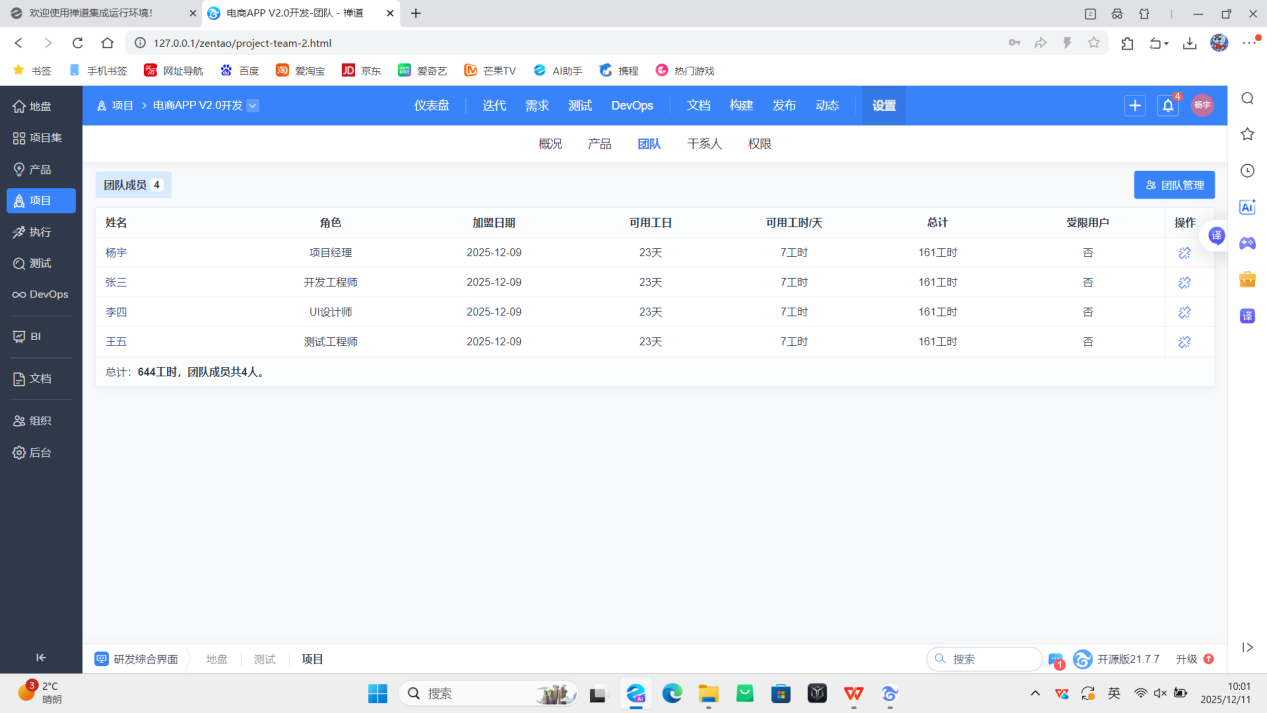Click the unlink icon in 王五's row

click(1184, 341)
